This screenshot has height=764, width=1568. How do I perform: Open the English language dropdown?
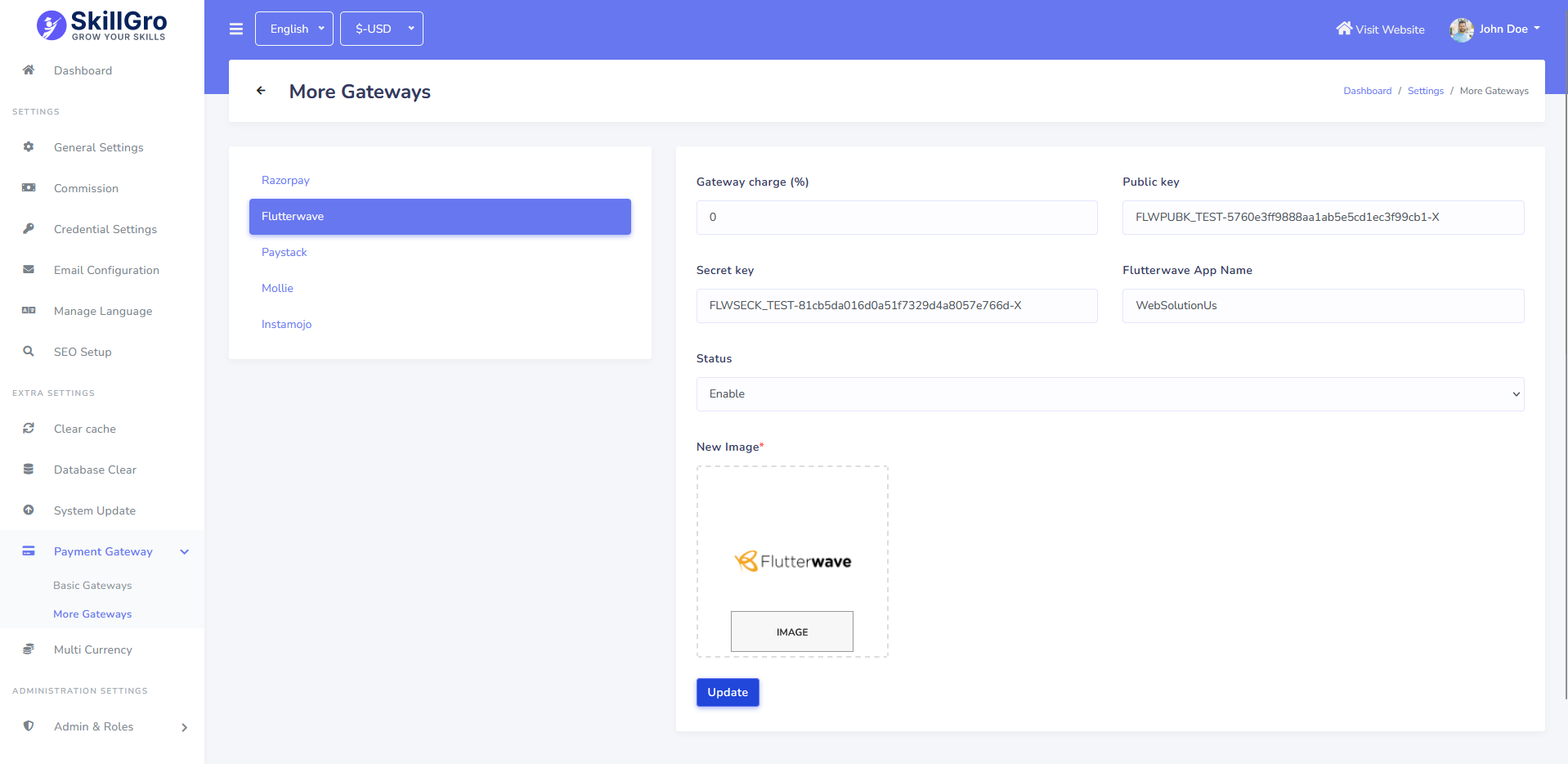click(294, 29)
